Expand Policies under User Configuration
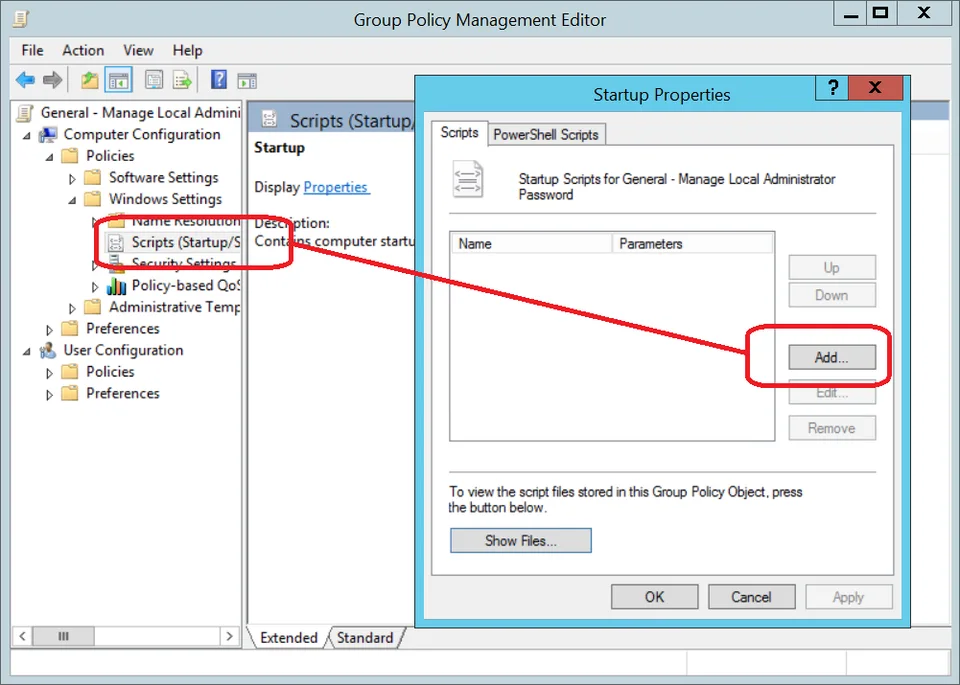This screenshot has height=685, width=960. click(x=50, y=373)
